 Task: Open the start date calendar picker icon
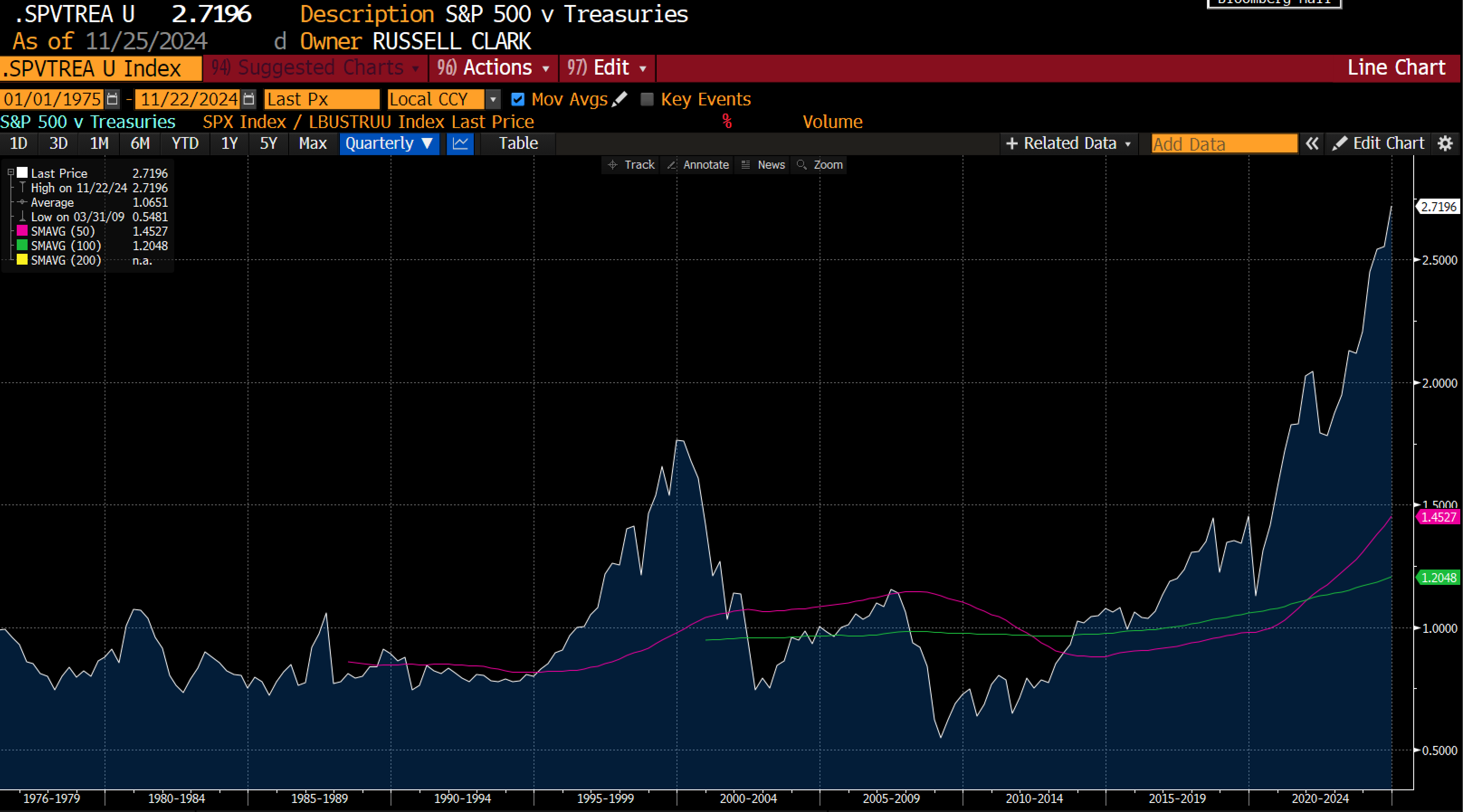(x=112, y=99)
